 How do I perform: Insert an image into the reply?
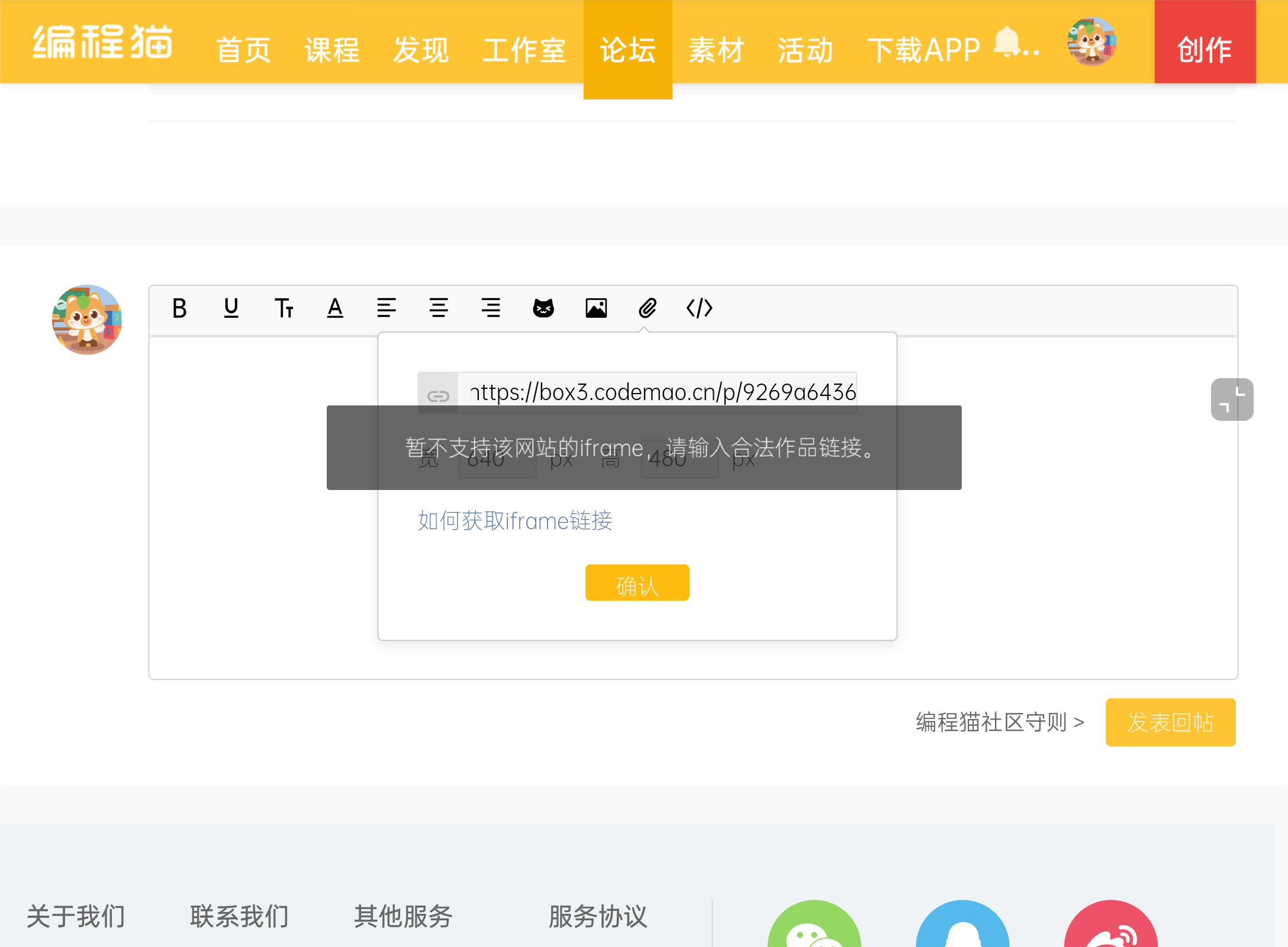tap(596, 308)
